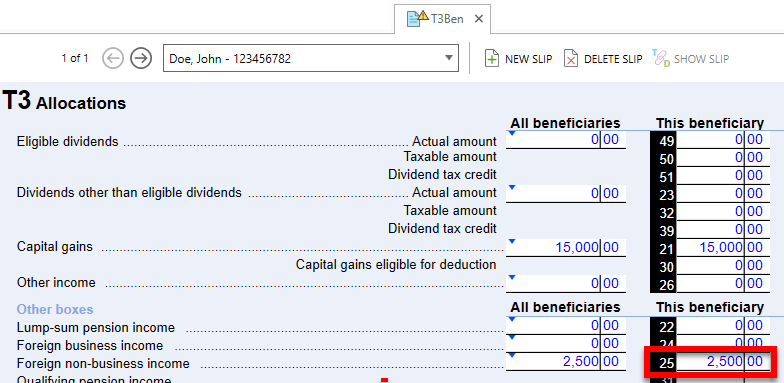
Task: Click the SHOW SLIP button
Action: click(x=690, y=59)
